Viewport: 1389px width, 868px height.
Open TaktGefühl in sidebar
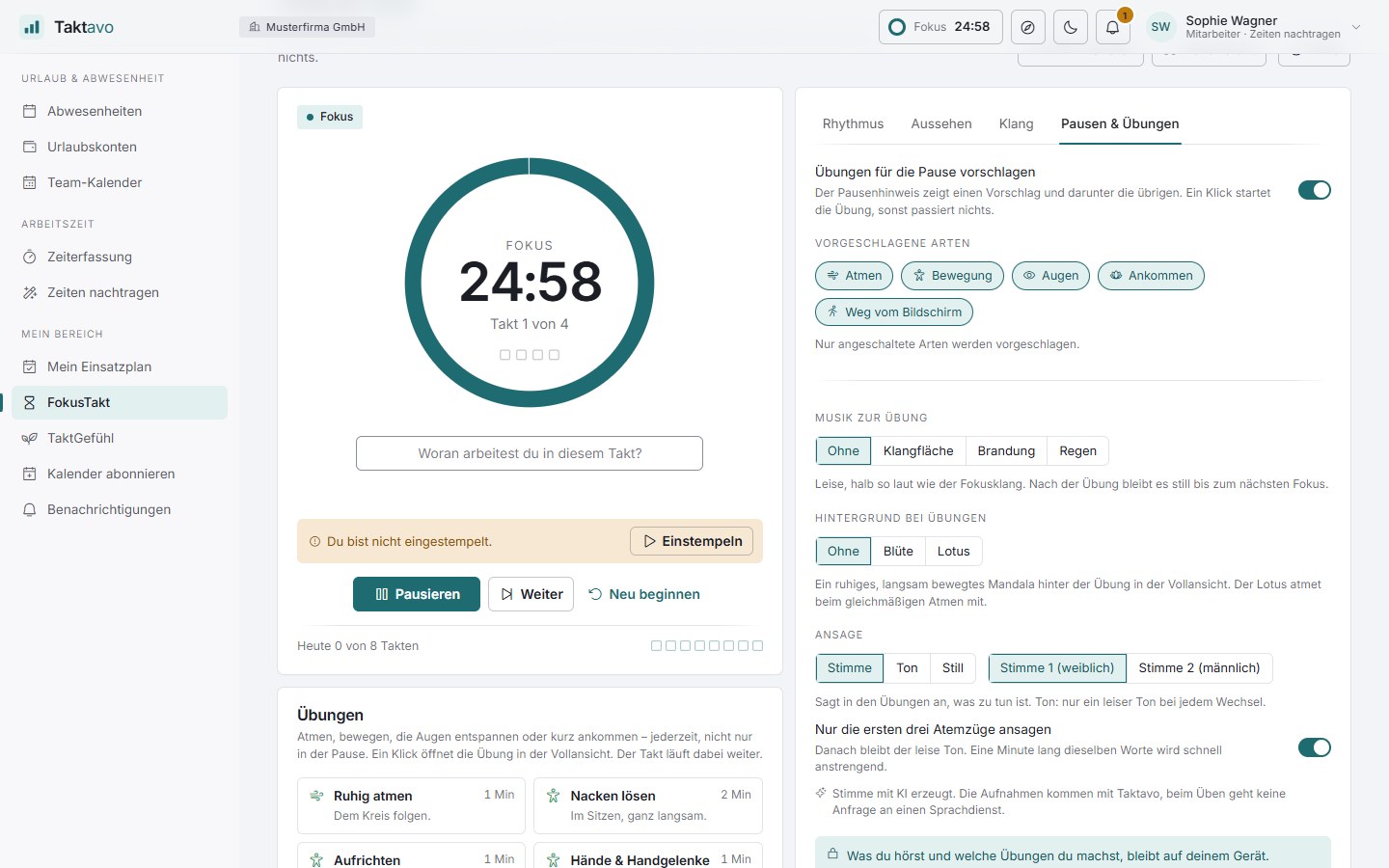pos(120,438)
